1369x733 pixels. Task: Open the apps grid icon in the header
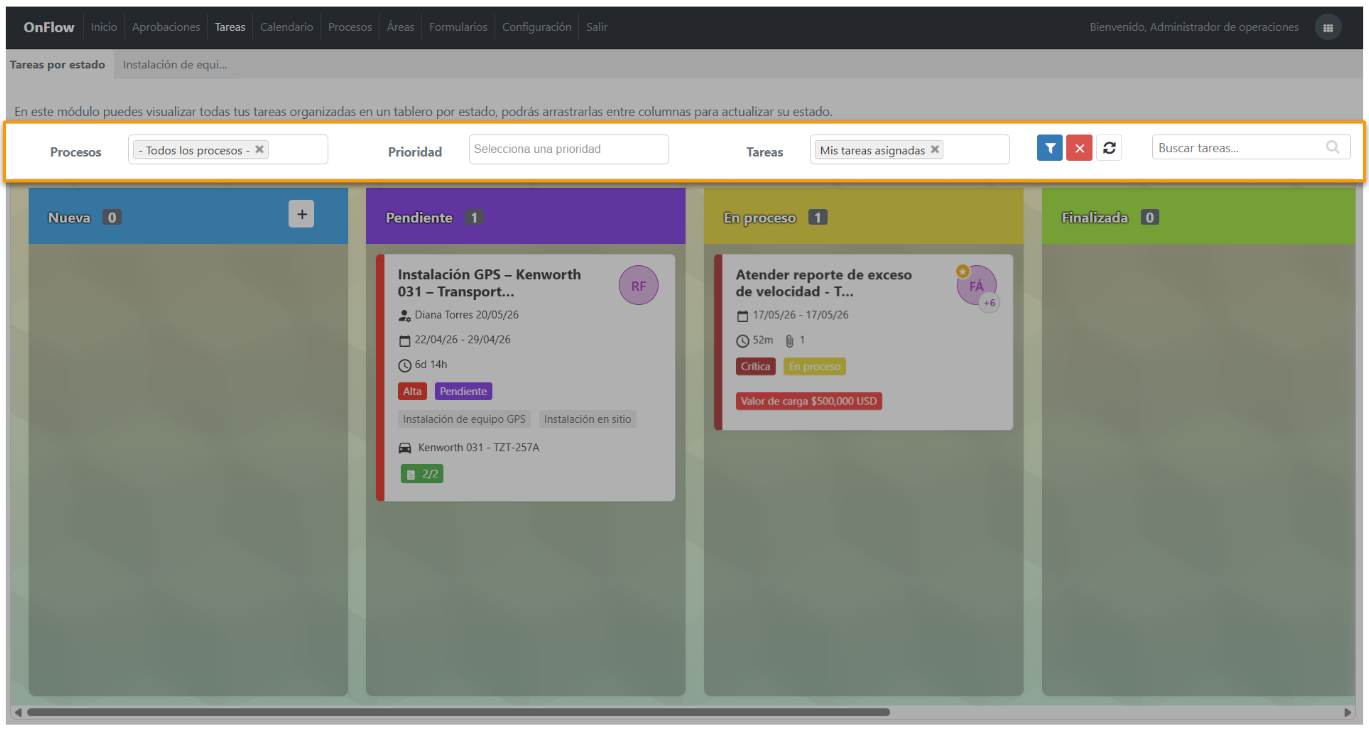[1328, 28]
